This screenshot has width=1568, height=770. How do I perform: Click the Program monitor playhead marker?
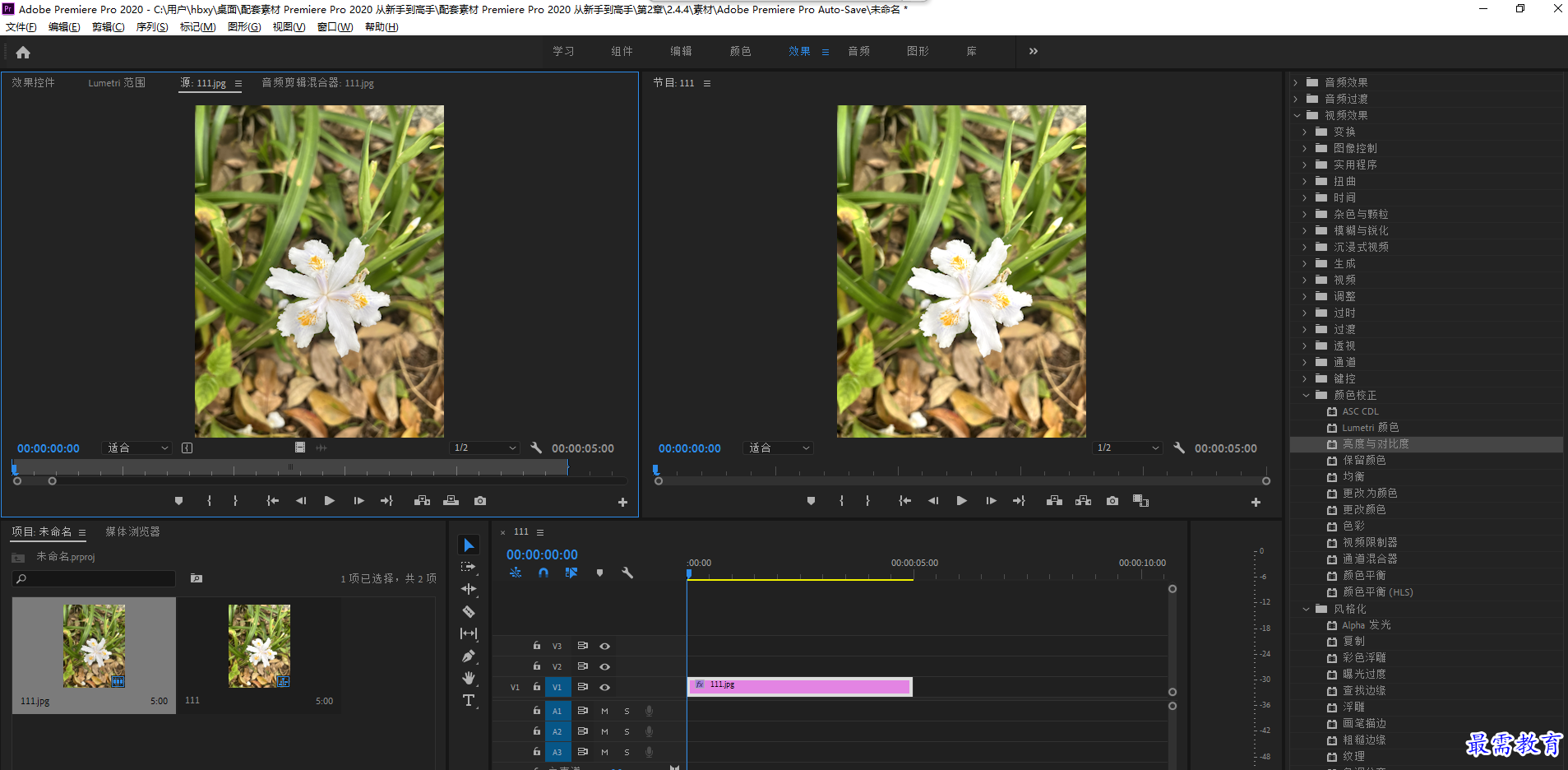pos(655,470)
